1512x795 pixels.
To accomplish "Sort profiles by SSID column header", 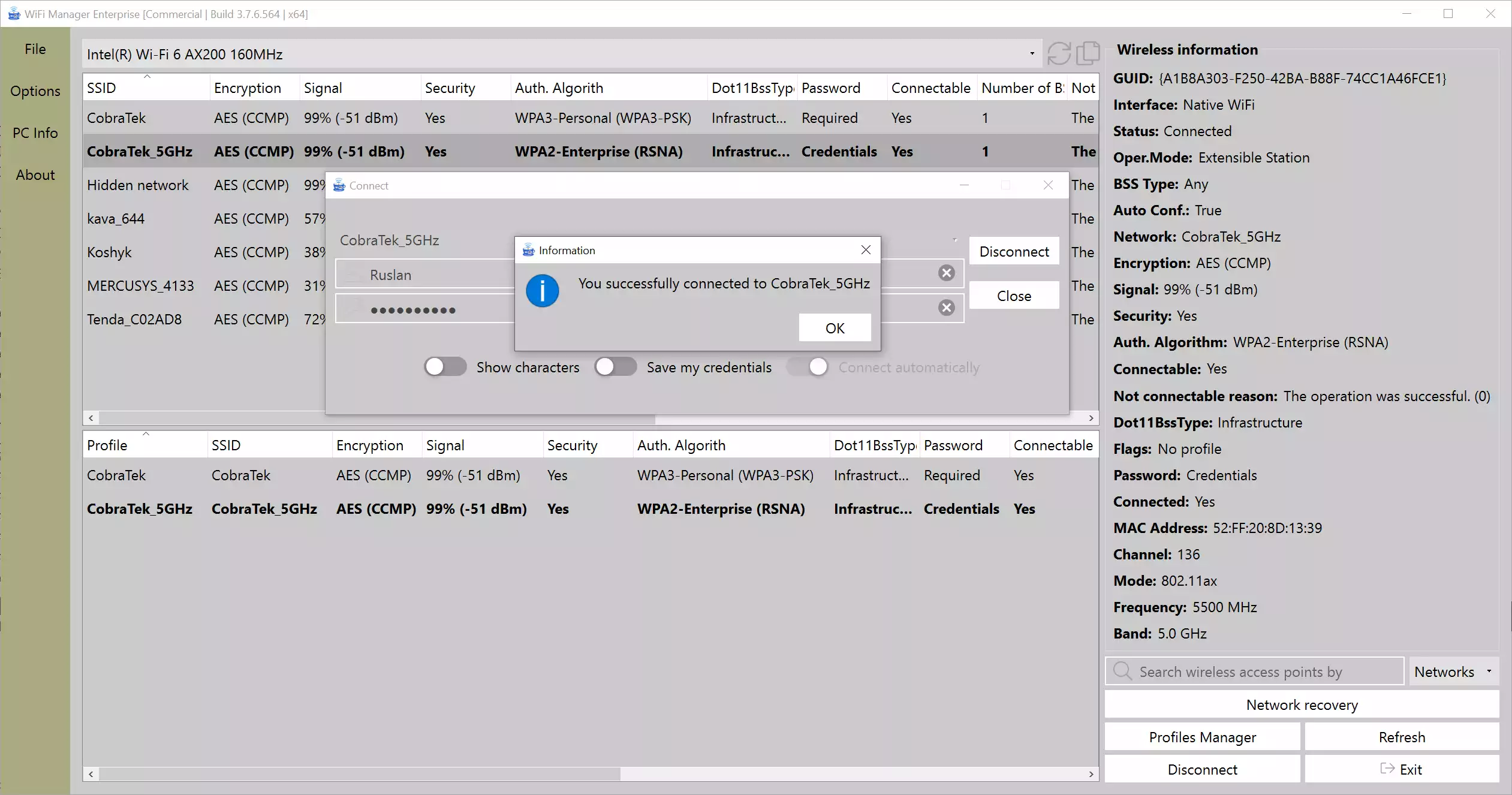I will pos(270,445).
